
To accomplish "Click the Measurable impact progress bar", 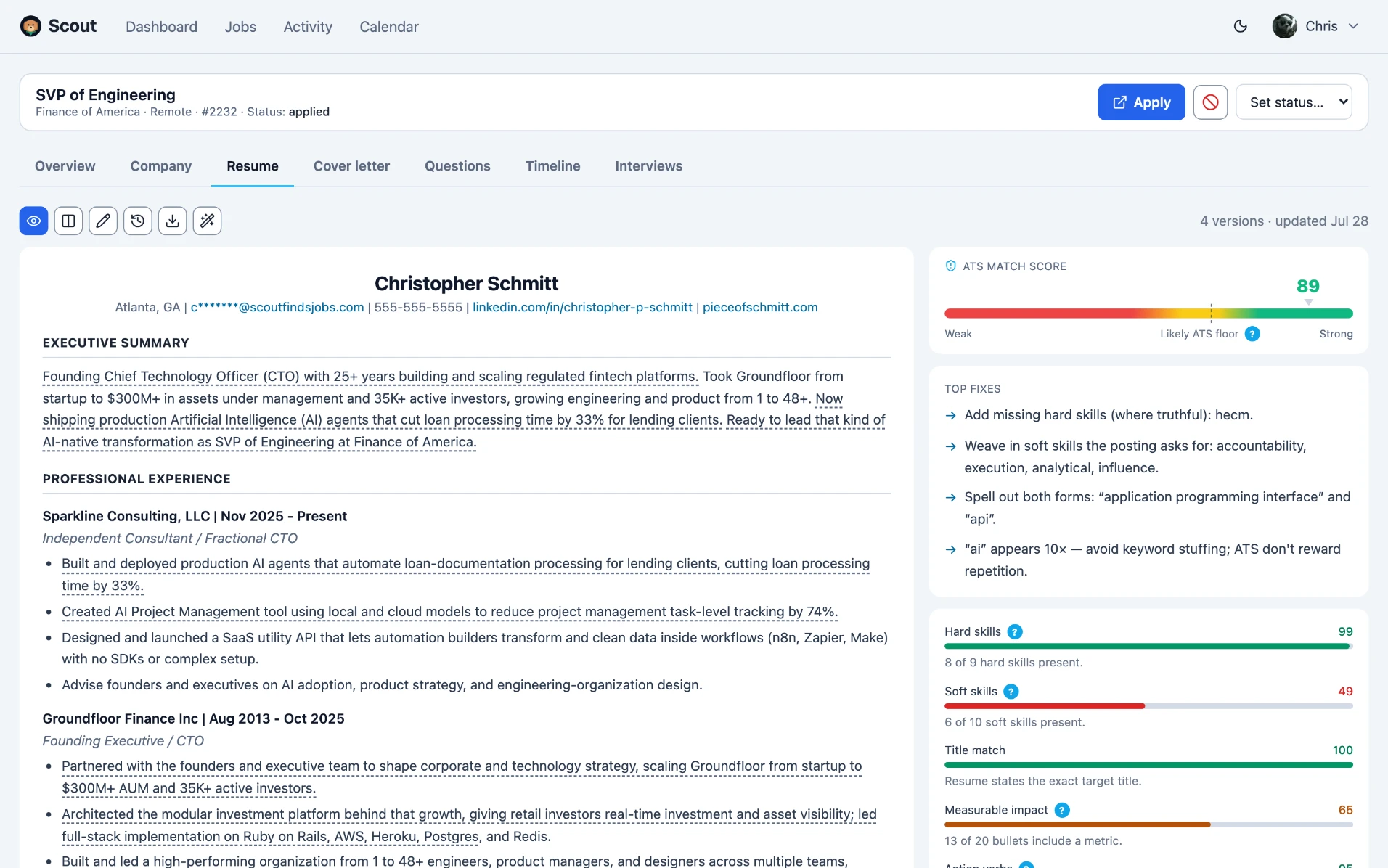I will pos(1148,824).
